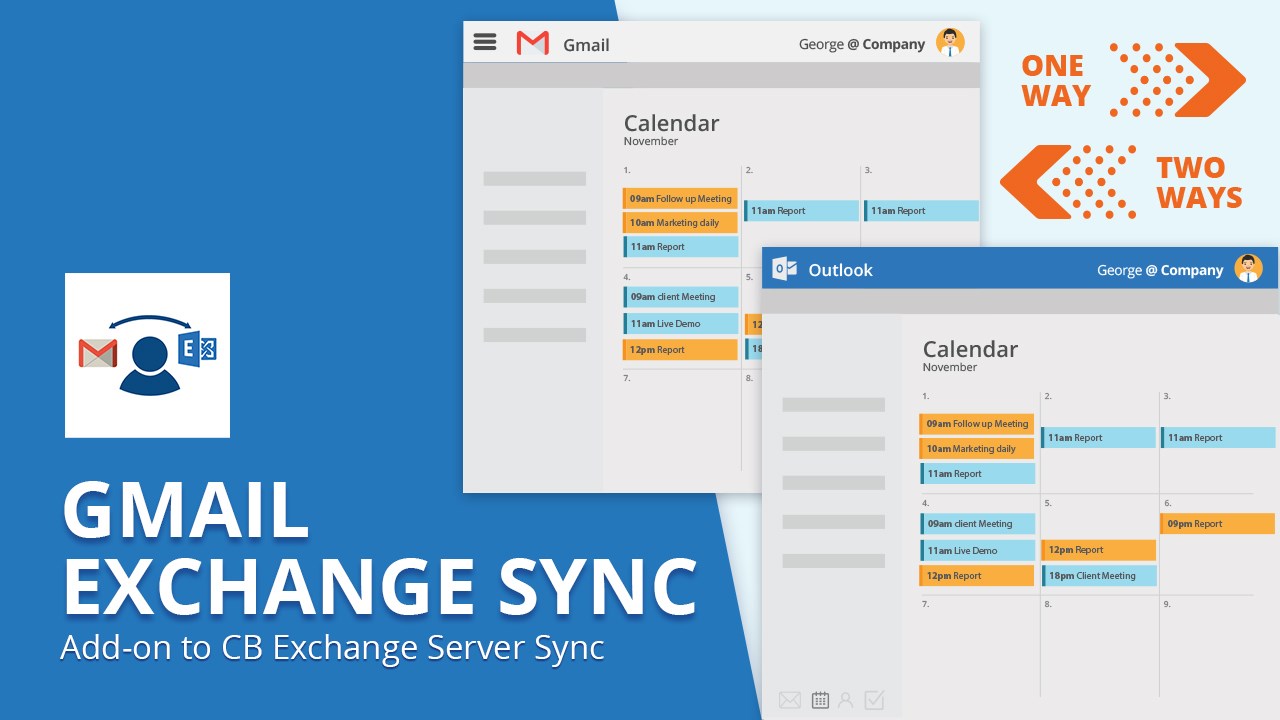Open 11am Report on day 2 in Outlook
The width and height of the screenshot is (1280, 720).
(1098, 438)
